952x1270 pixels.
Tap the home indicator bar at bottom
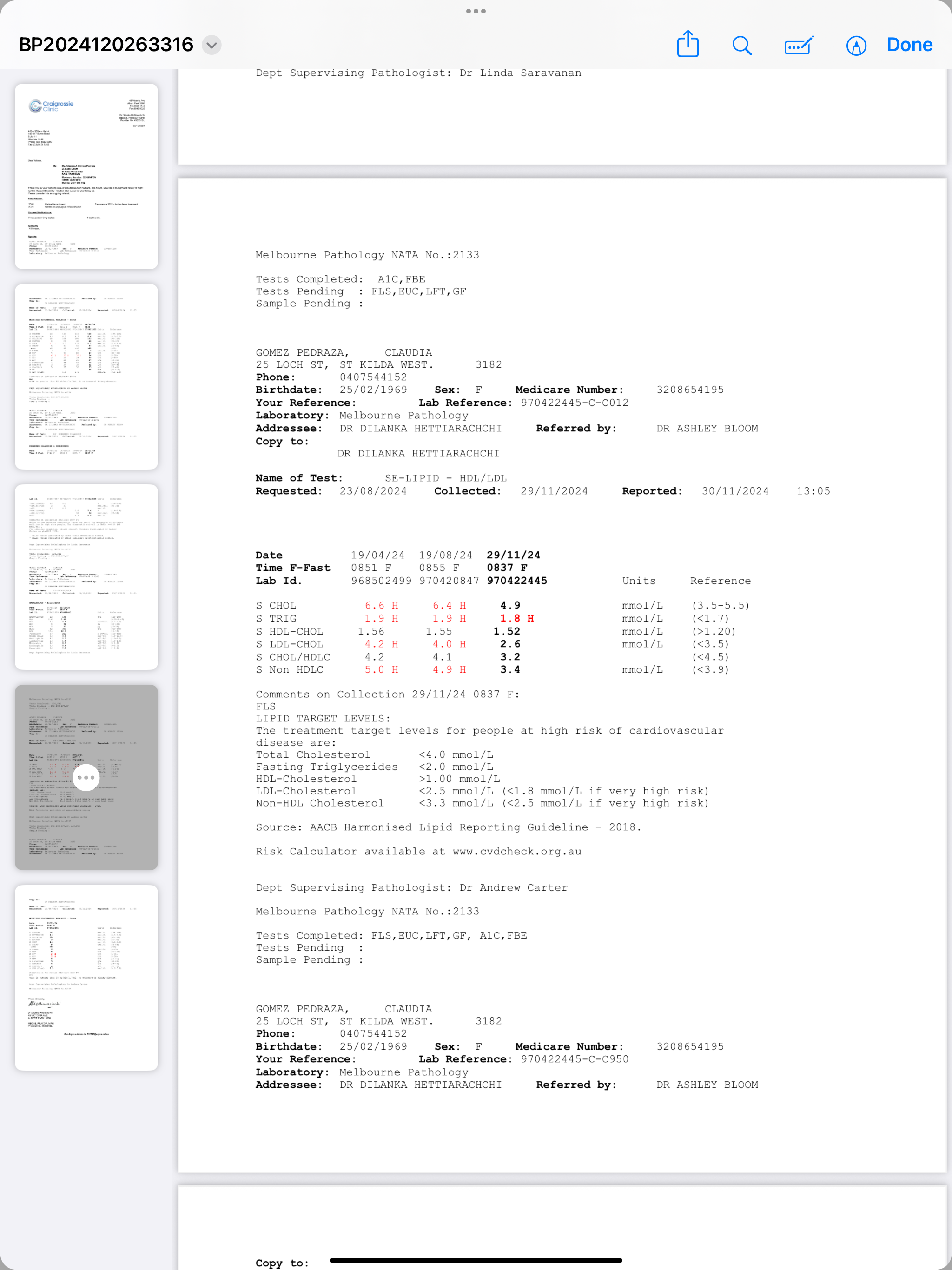[476, 1261]
